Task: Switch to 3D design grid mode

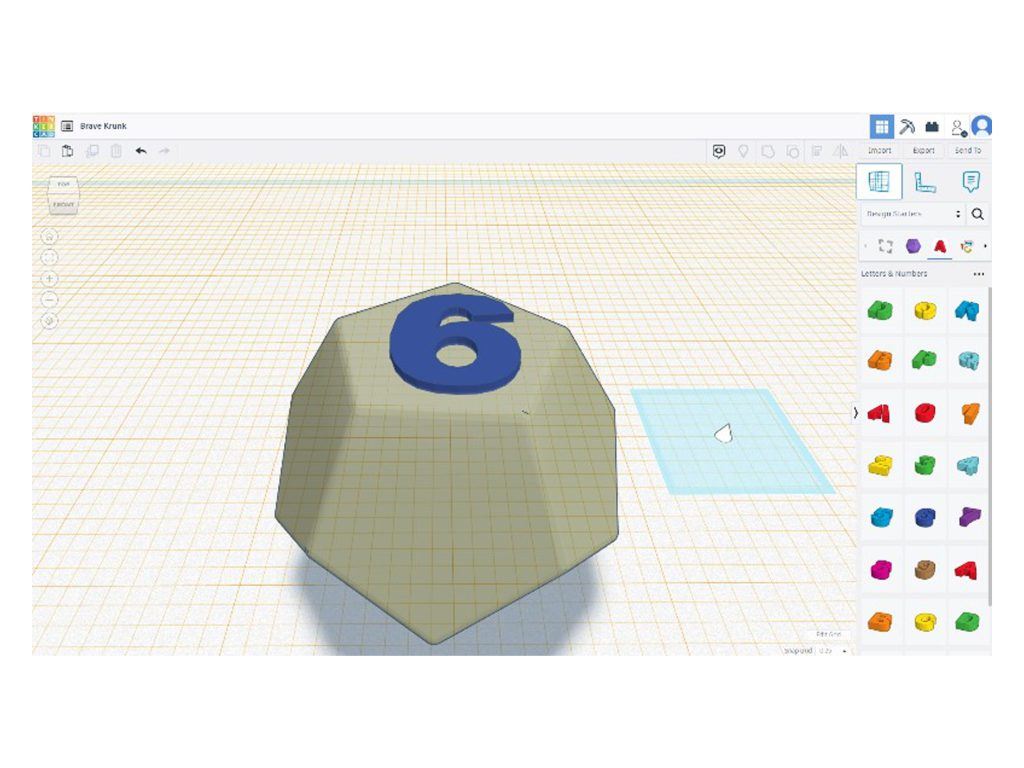Action: click(882, 126)
